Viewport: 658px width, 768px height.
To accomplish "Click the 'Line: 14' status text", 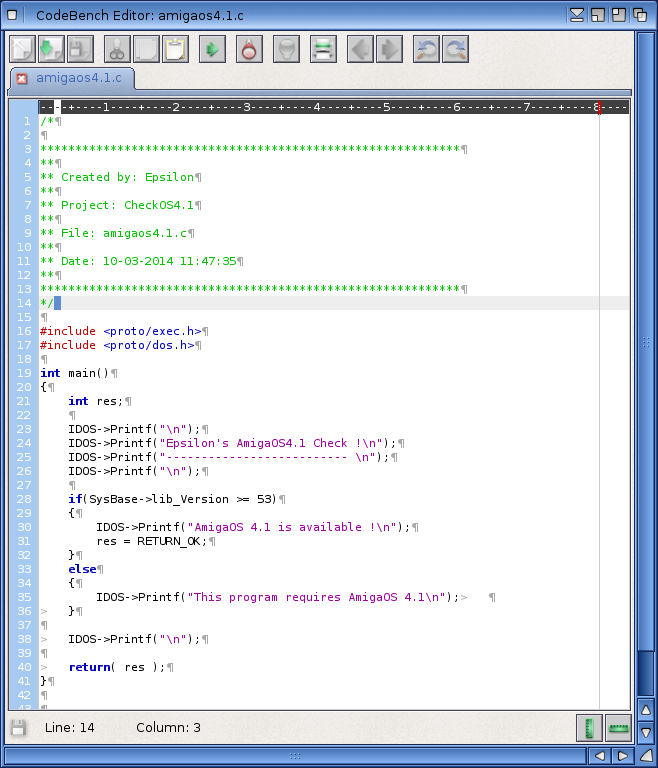I will tap(70, 728).
